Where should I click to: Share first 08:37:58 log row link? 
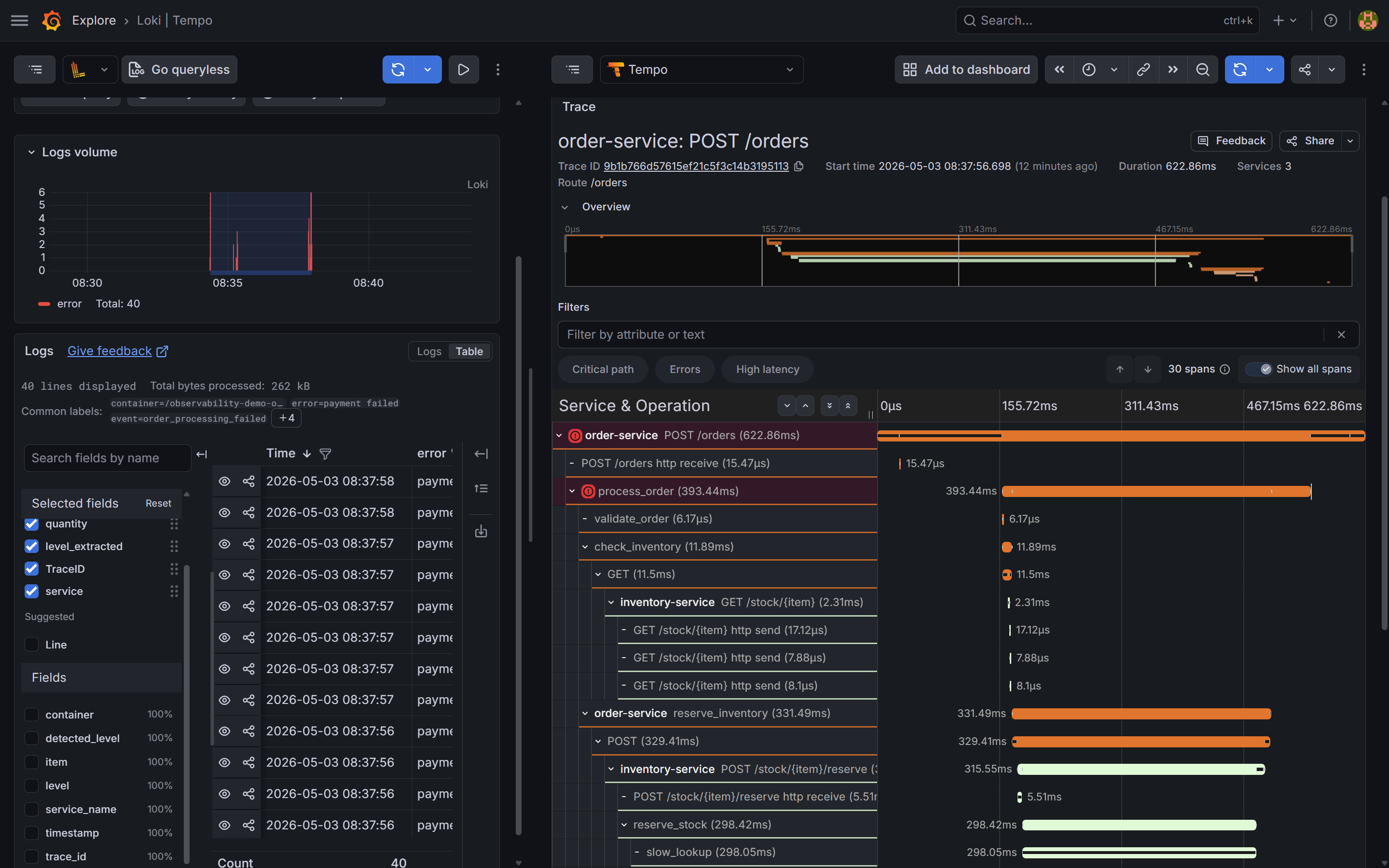[x=248, y=481]
